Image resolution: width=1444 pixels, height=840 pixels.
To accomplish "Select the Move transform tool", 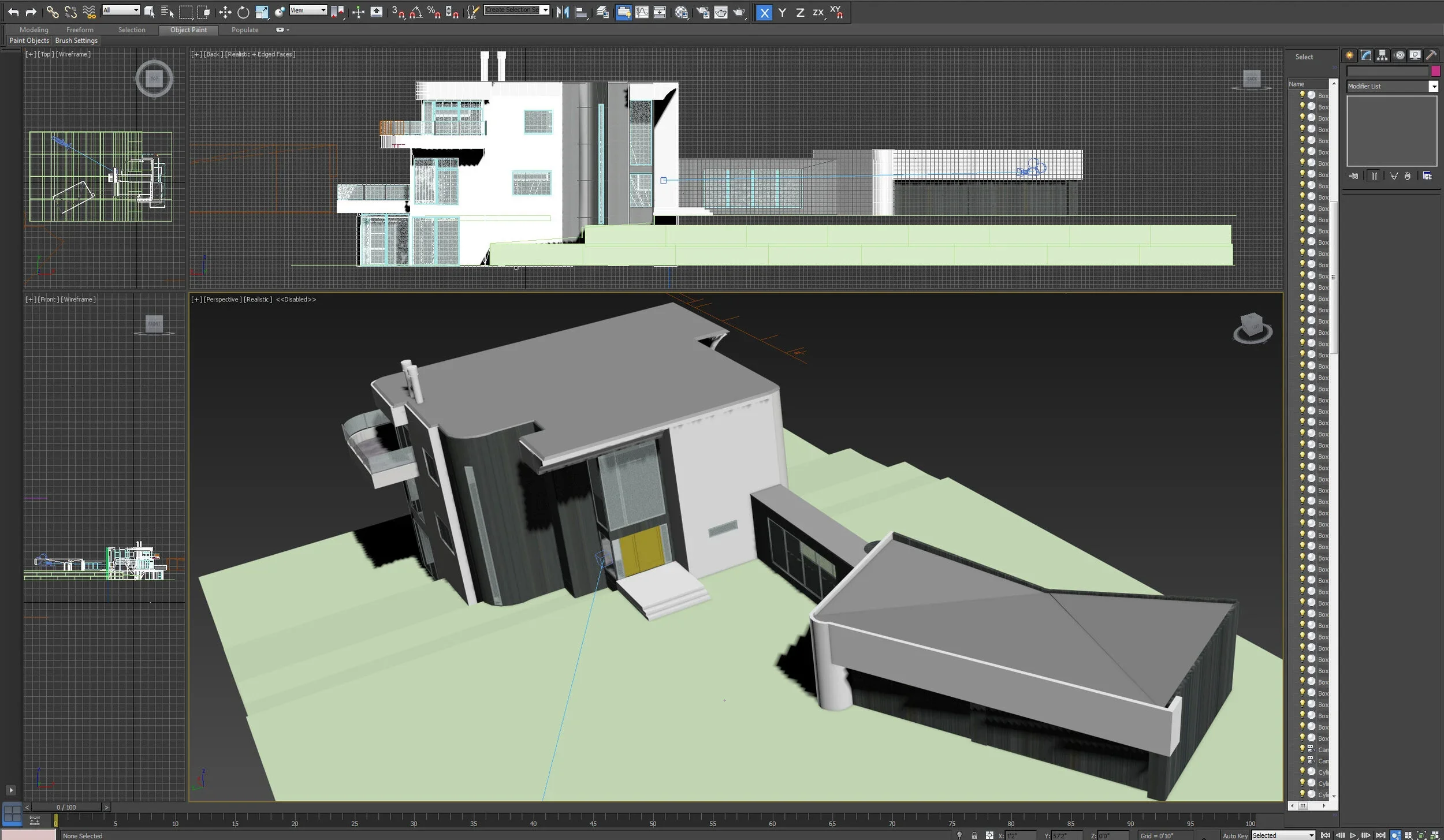I will tap(225, 12).
